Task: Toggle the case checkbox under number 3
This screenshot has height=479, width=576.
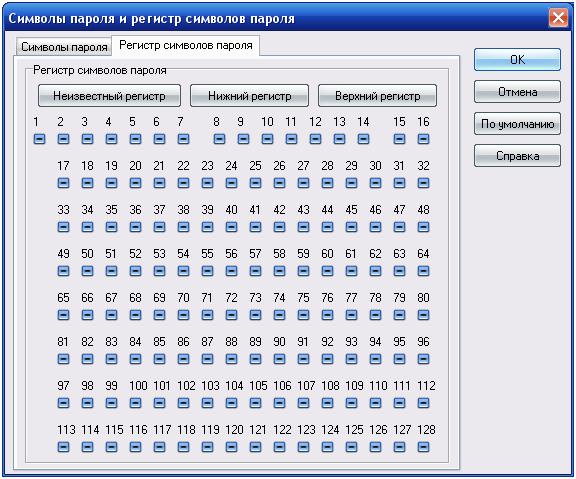Action: 87,139
